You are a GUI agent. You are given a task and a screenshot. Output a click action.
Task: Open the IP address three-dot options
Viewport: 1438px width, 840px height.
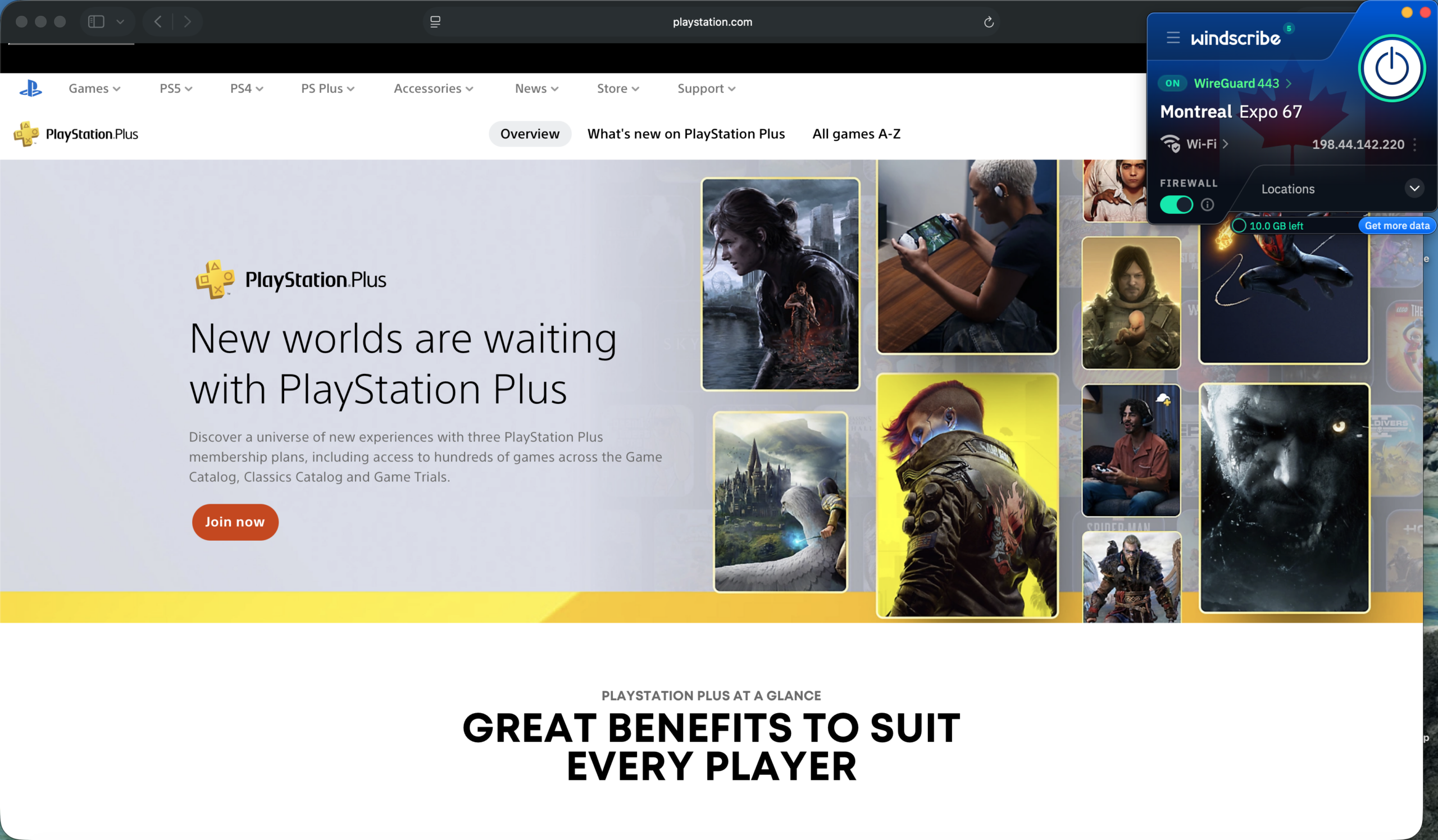tap(1415, 144)
